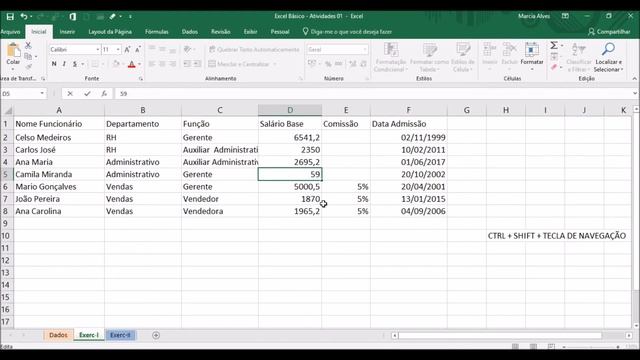
Task: Open the font color dropdown arrow
Action: (140, 64)
